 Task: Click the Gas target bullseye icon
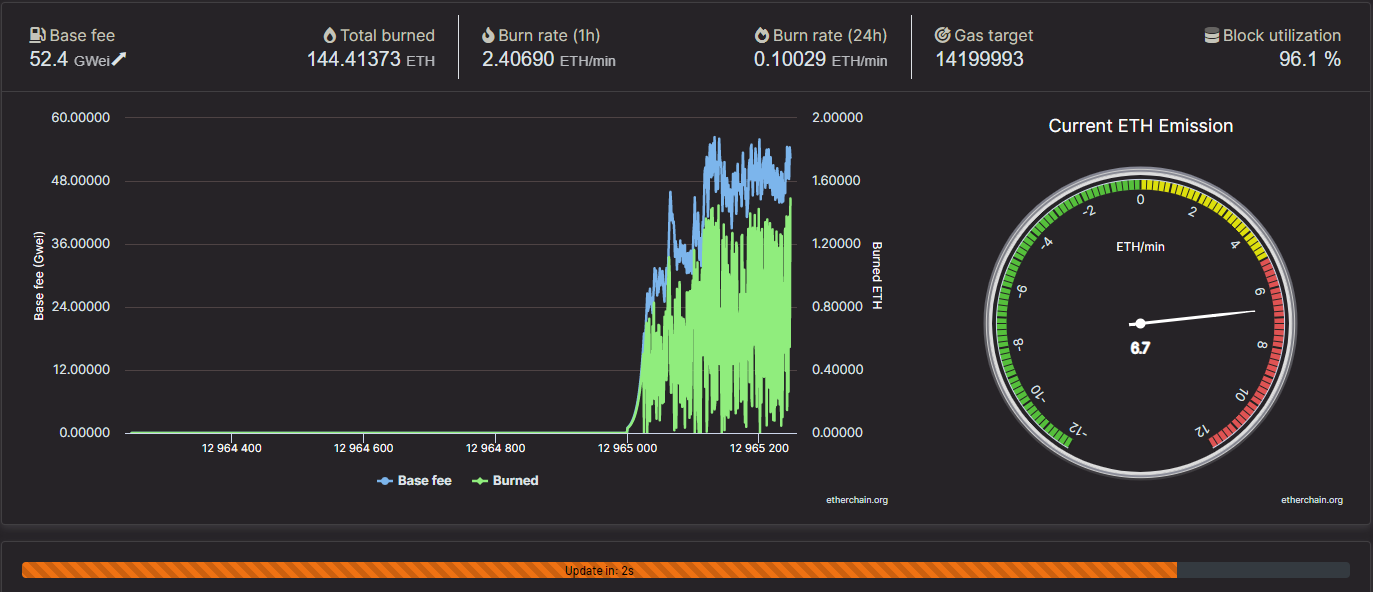coord(942,35)
